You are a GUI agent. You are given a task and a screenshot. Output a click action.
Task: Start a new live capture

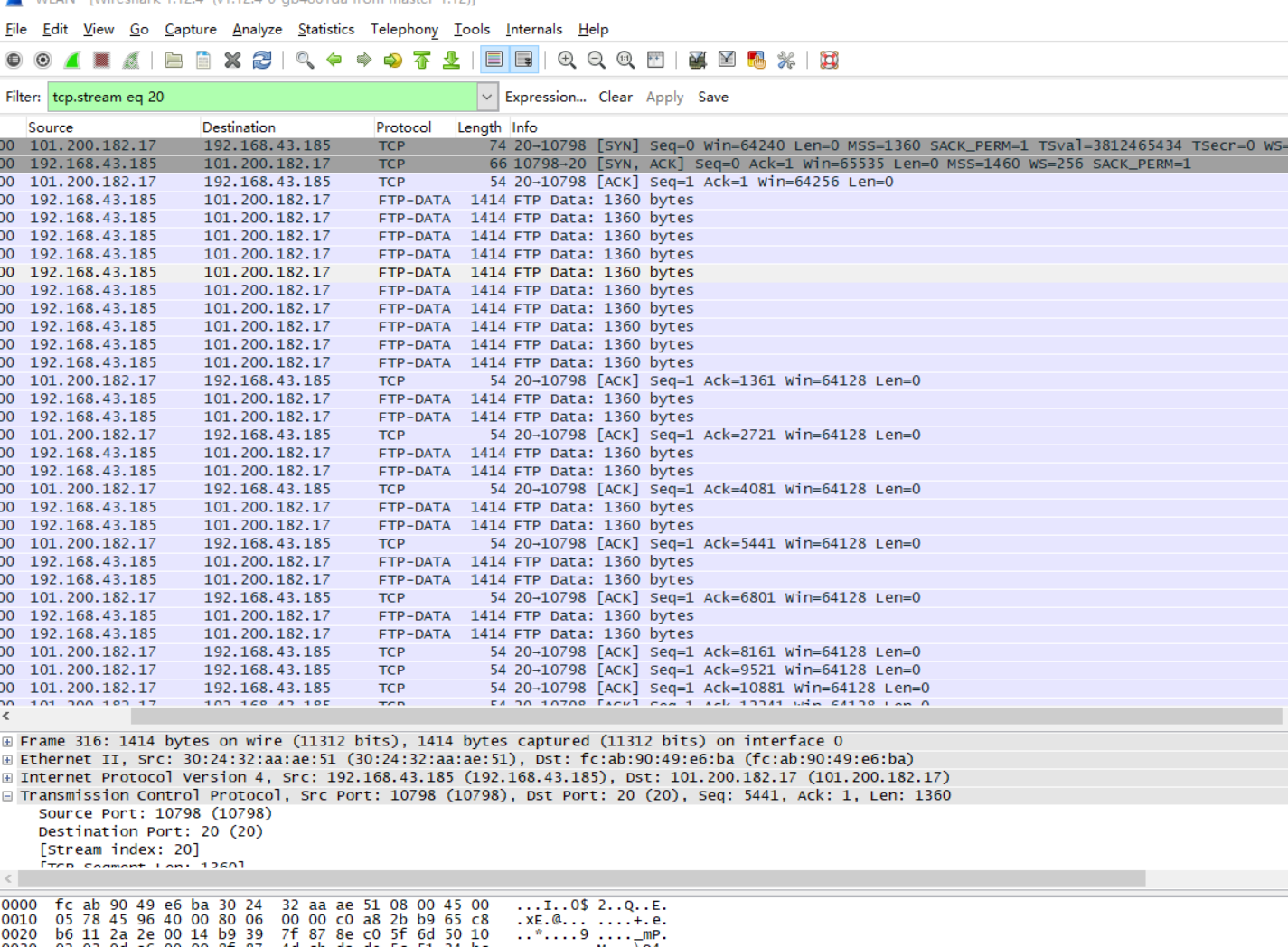pos(72,60)
